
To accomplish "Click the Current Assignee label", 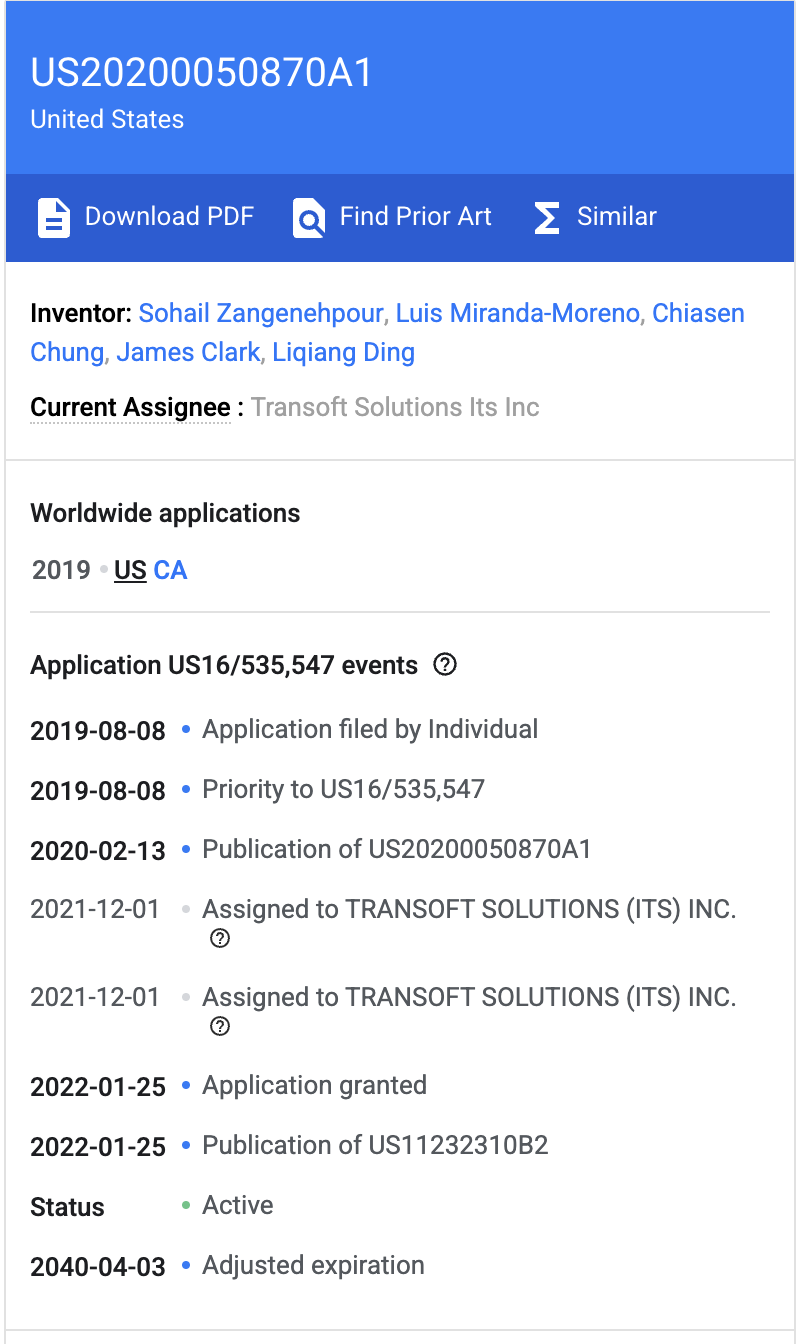I will pyautogui.click(x=130, y=407).
